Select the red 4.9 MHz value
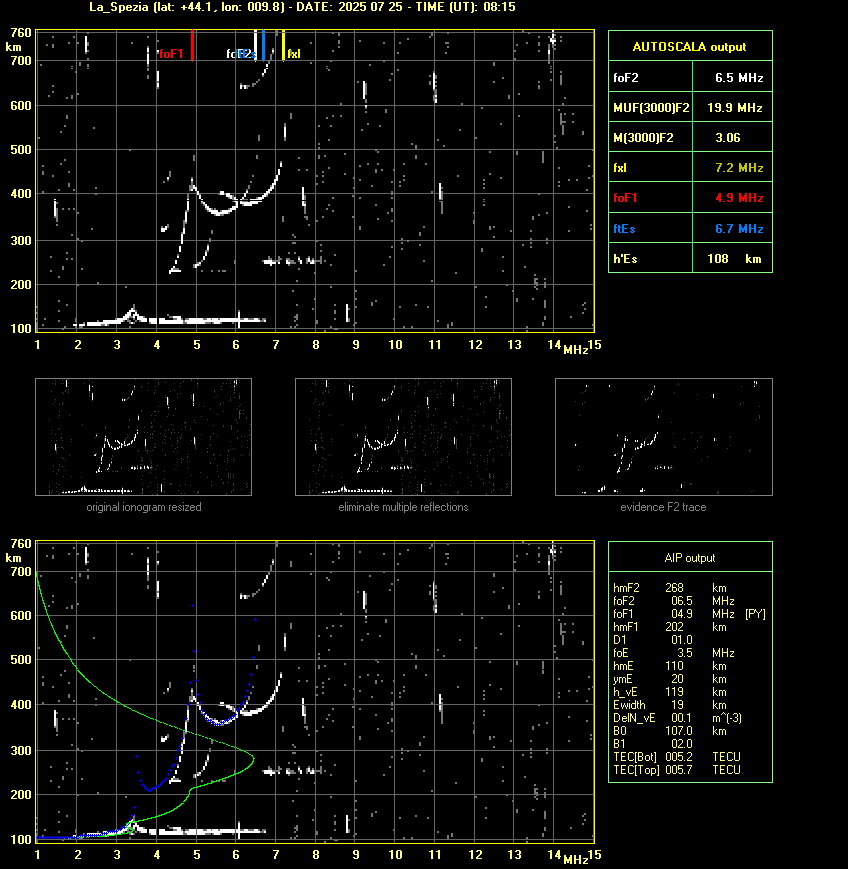848x869 pixels. click(739, 197)
